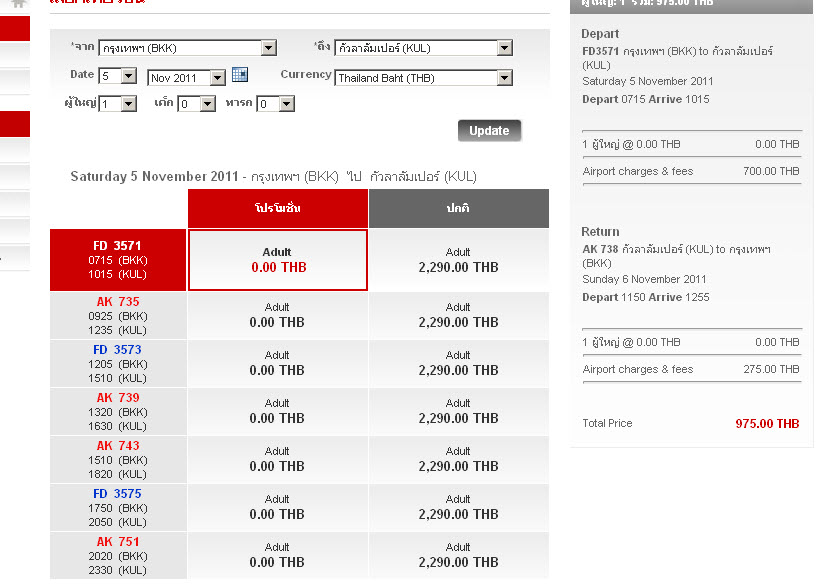
Task: Click the red 975.00 THB total price
Action: tap(767, 424)
